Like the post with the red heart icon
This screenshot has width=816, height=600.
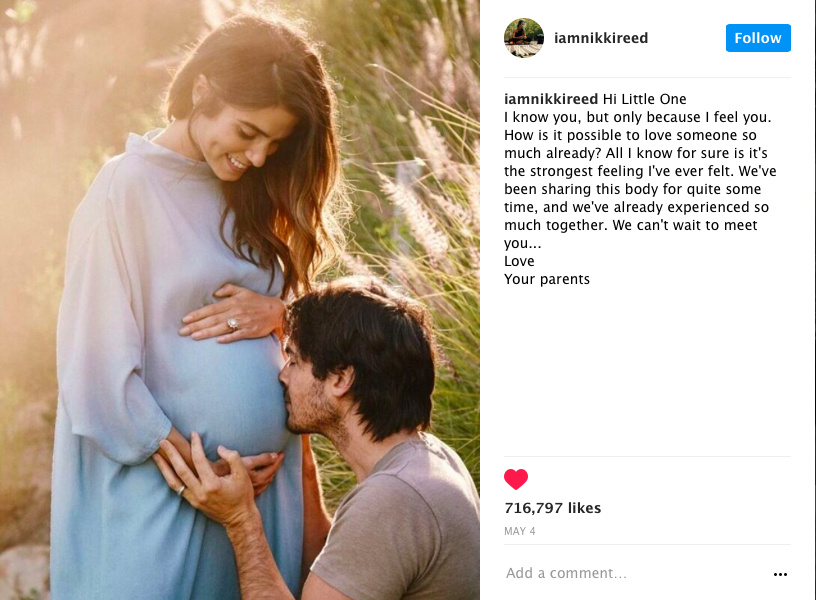516,479
